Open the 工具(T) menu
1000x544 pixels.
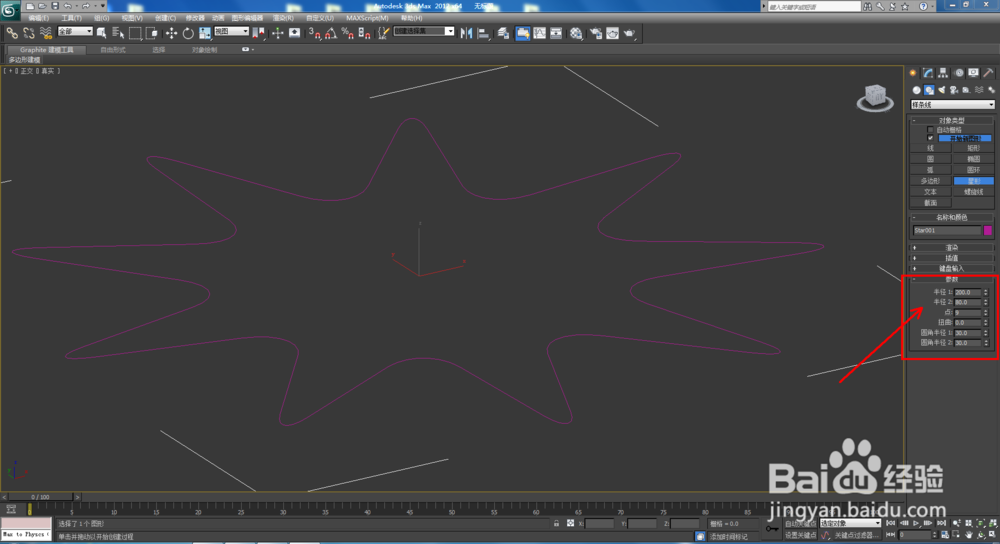pyautogui.click(x=71, y=18)
